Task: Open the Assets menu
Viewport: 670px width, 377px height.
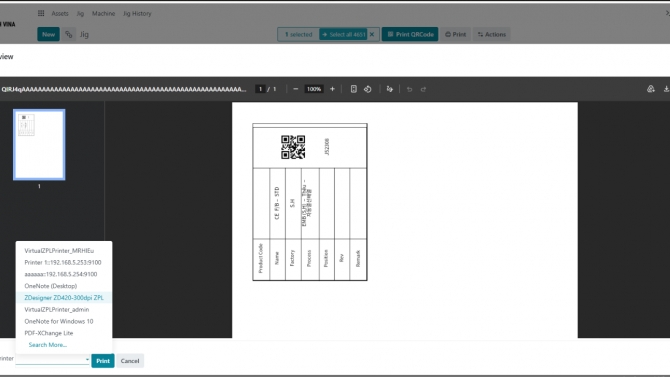Action: (x=60, y=13)
